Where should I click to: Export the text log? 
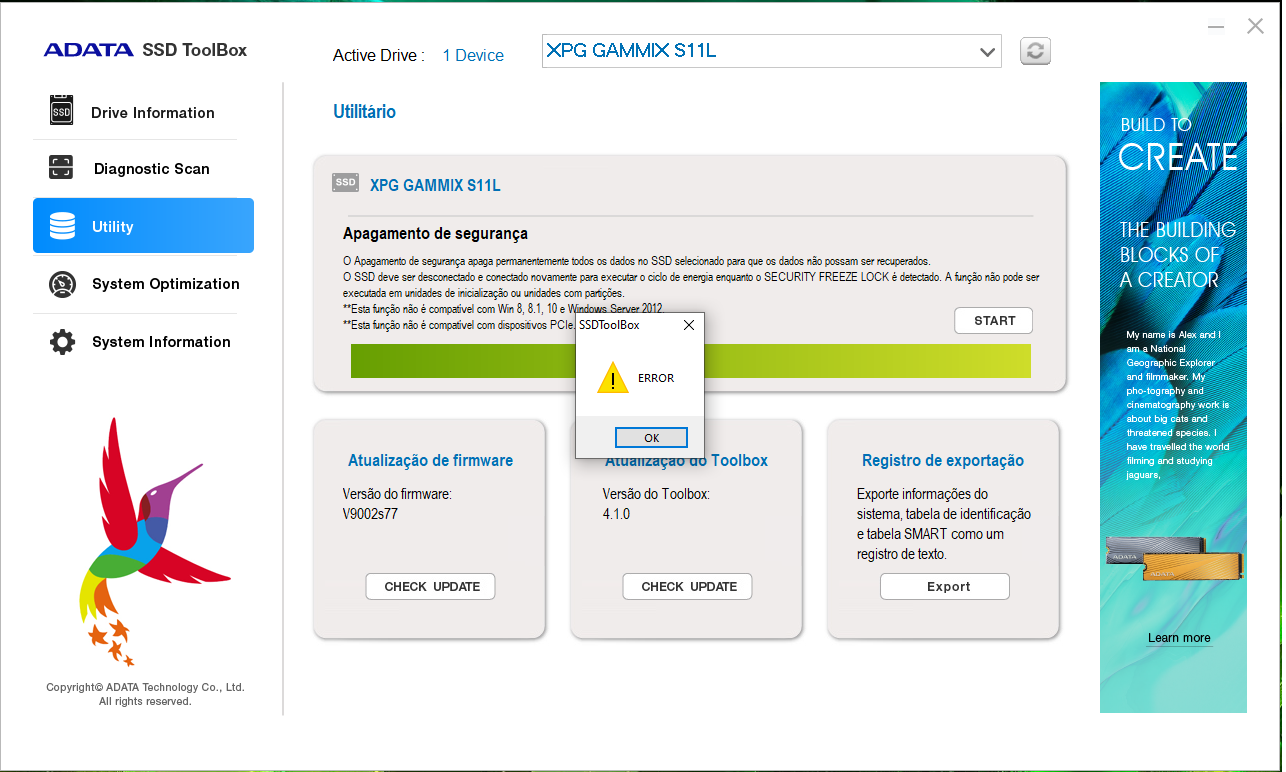click(x=945, y=587)
